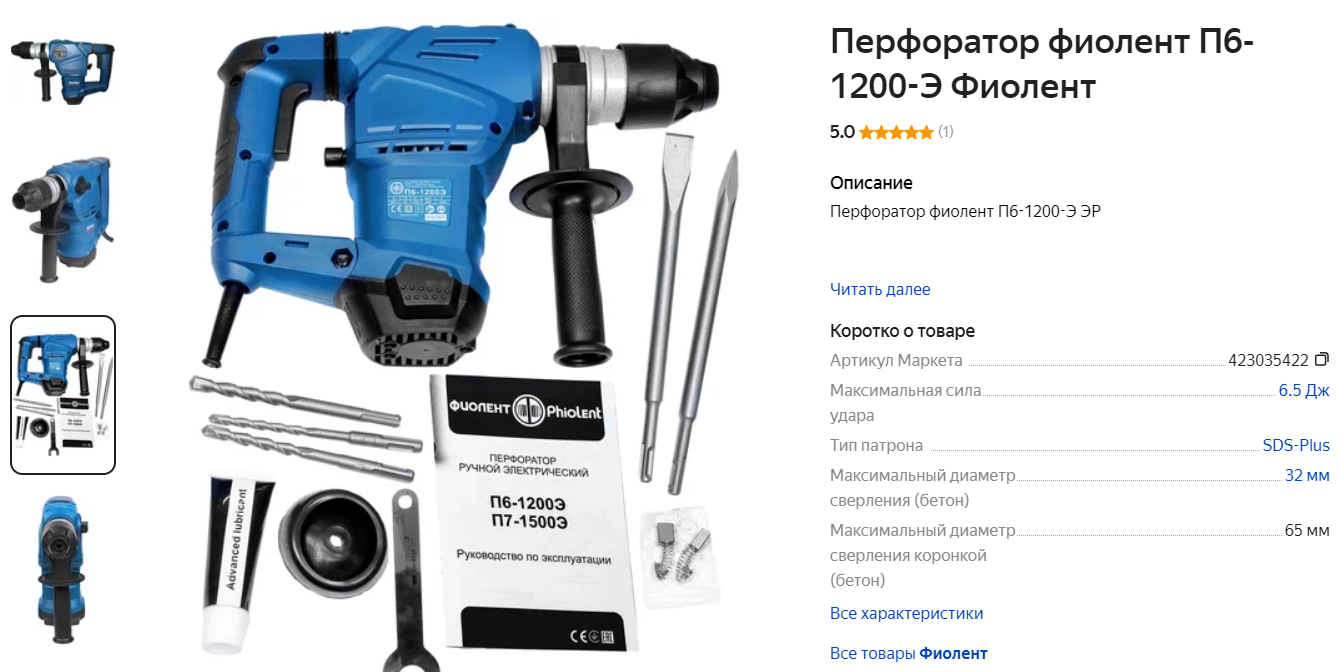Click the Описание section heading
This screenshot has width=1340, height=672.
coord(871,183)
